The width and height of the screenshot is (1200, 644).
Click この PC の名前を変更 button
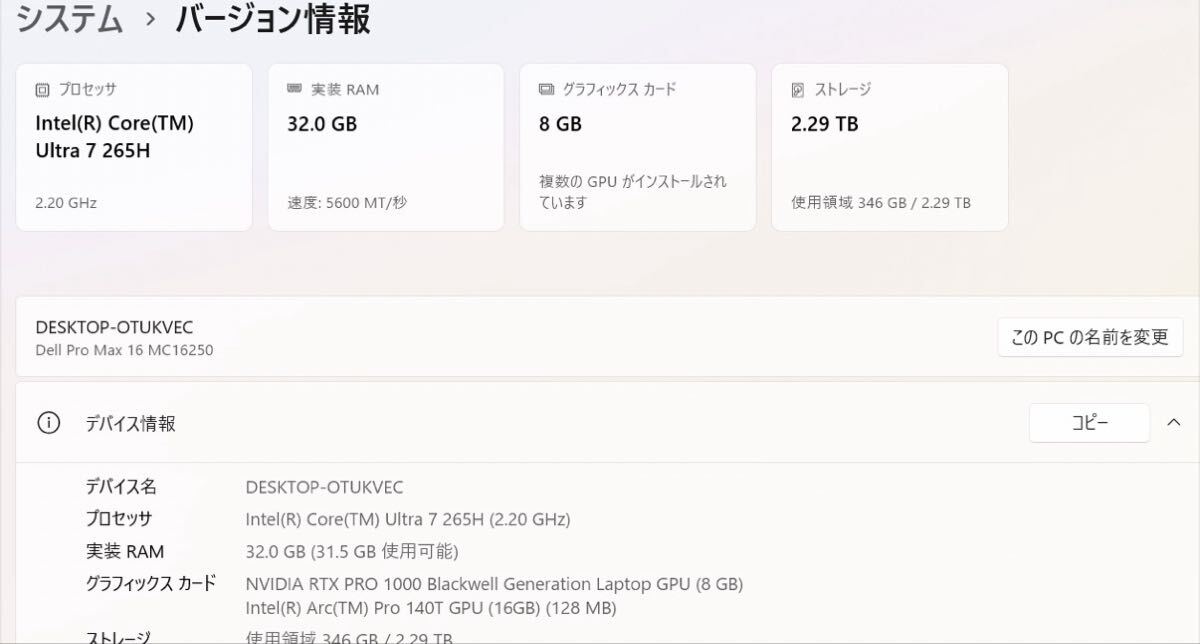1090,337
